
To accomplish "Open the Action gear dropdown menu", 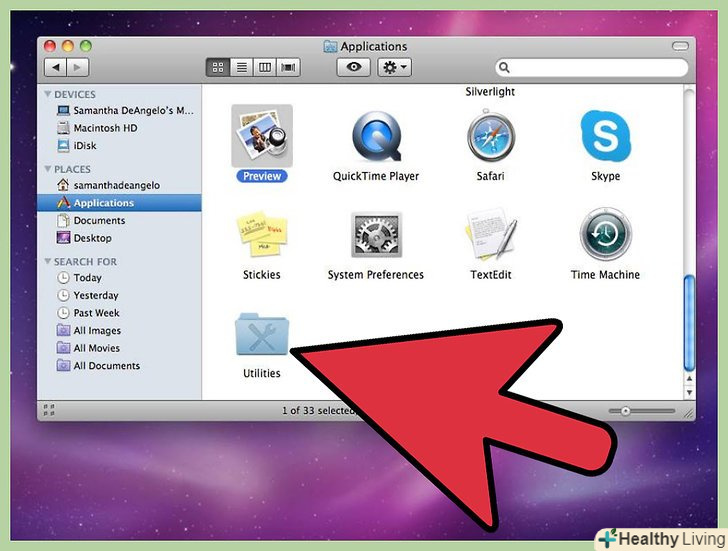I will tap(394, 67).
